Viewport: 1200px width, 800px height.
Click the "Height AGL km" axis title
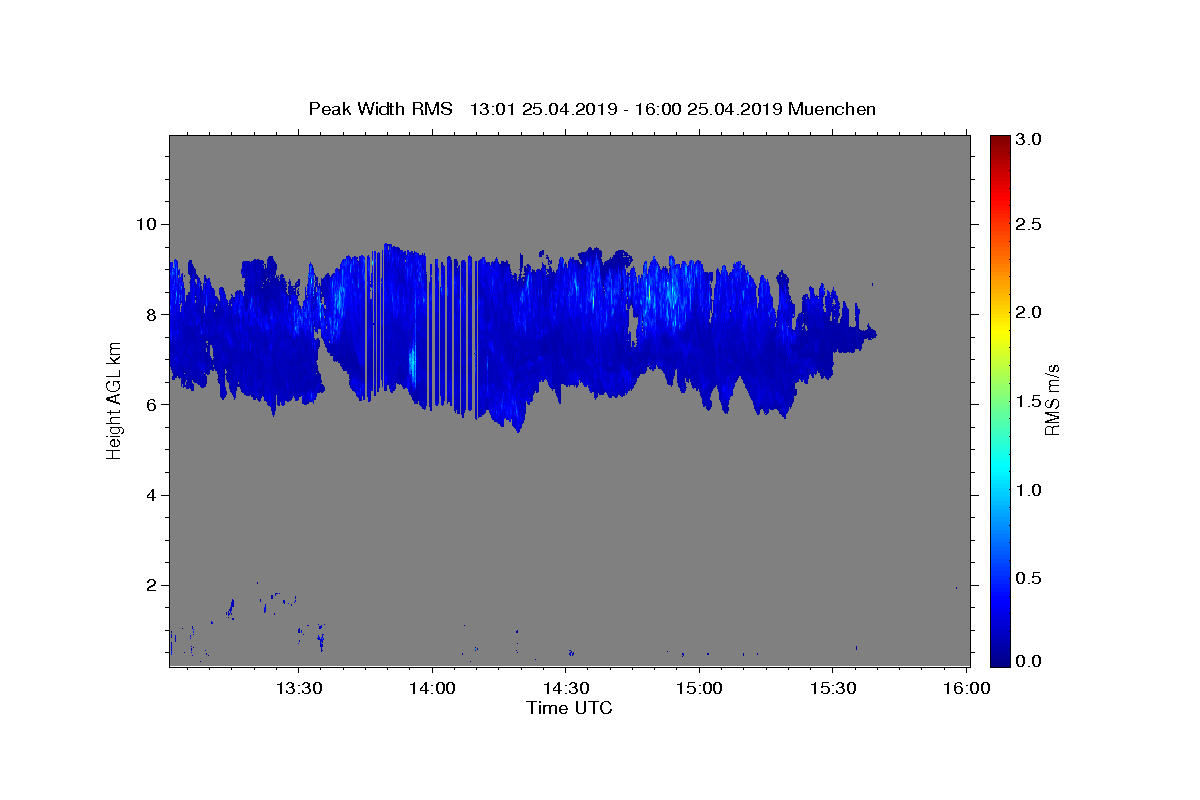click(x=114, y=400)
